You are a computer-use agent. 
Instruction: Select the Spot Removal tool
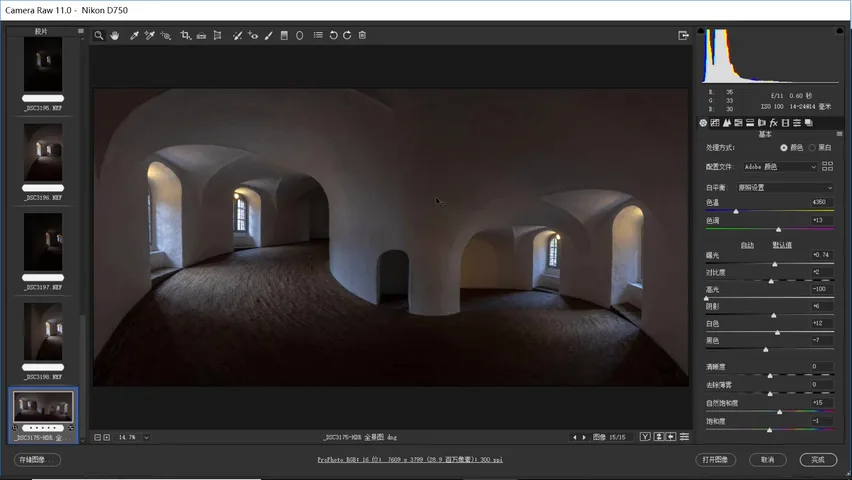tap(237, 35)
